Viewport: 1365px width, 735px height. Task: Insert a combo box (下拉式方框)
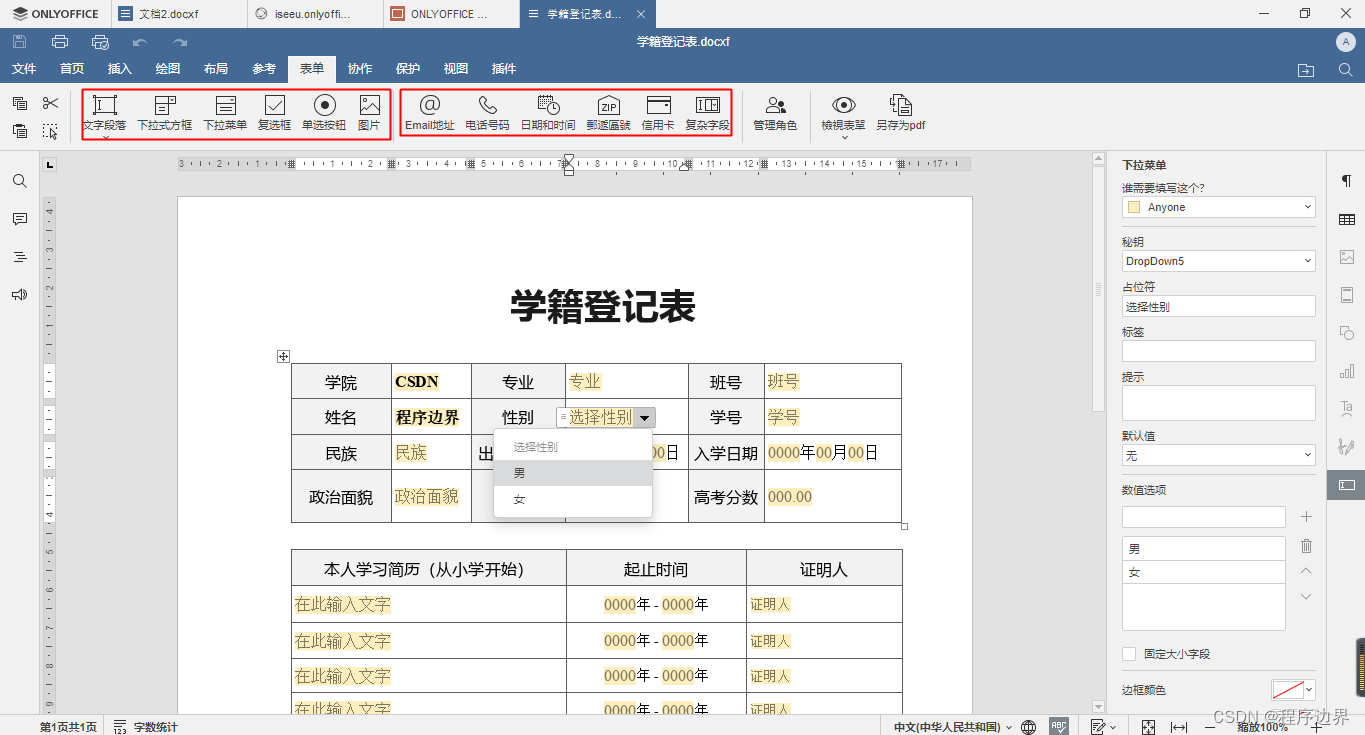point(165,113)
